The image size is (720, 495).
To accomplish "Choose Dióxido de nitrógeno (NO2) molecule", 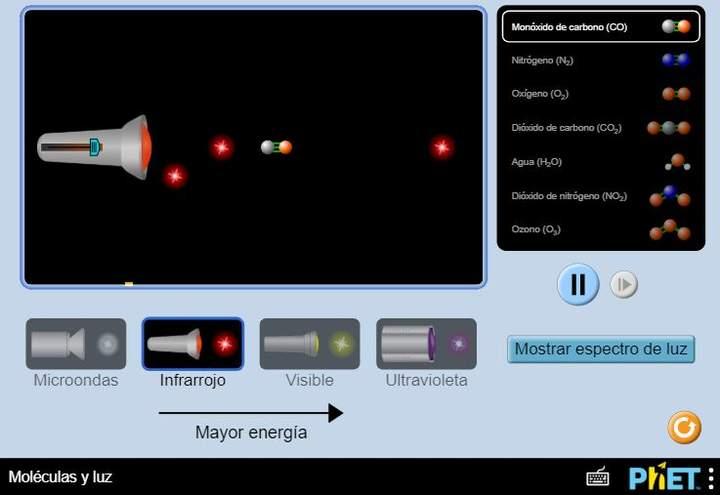I will click(600, 196).
